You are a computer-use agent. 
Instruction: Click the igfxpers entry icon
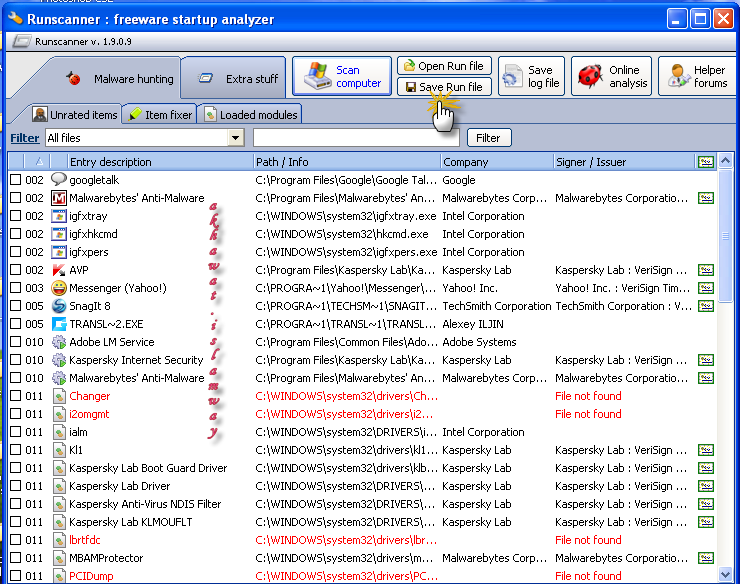[59, 252]
